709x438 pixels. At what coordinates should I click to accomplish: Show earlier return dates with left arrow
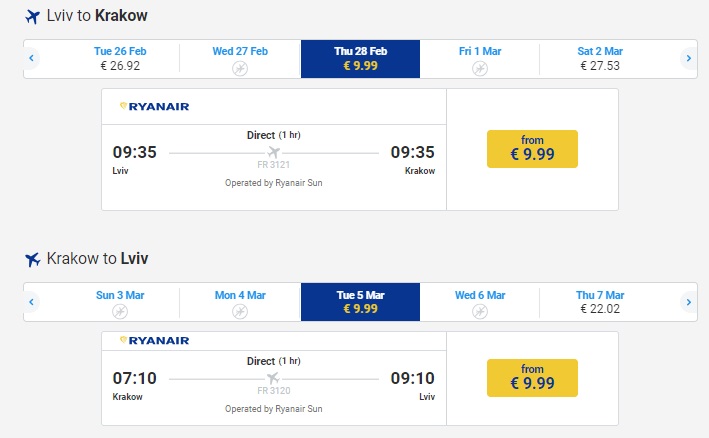[x=32, y=301]
